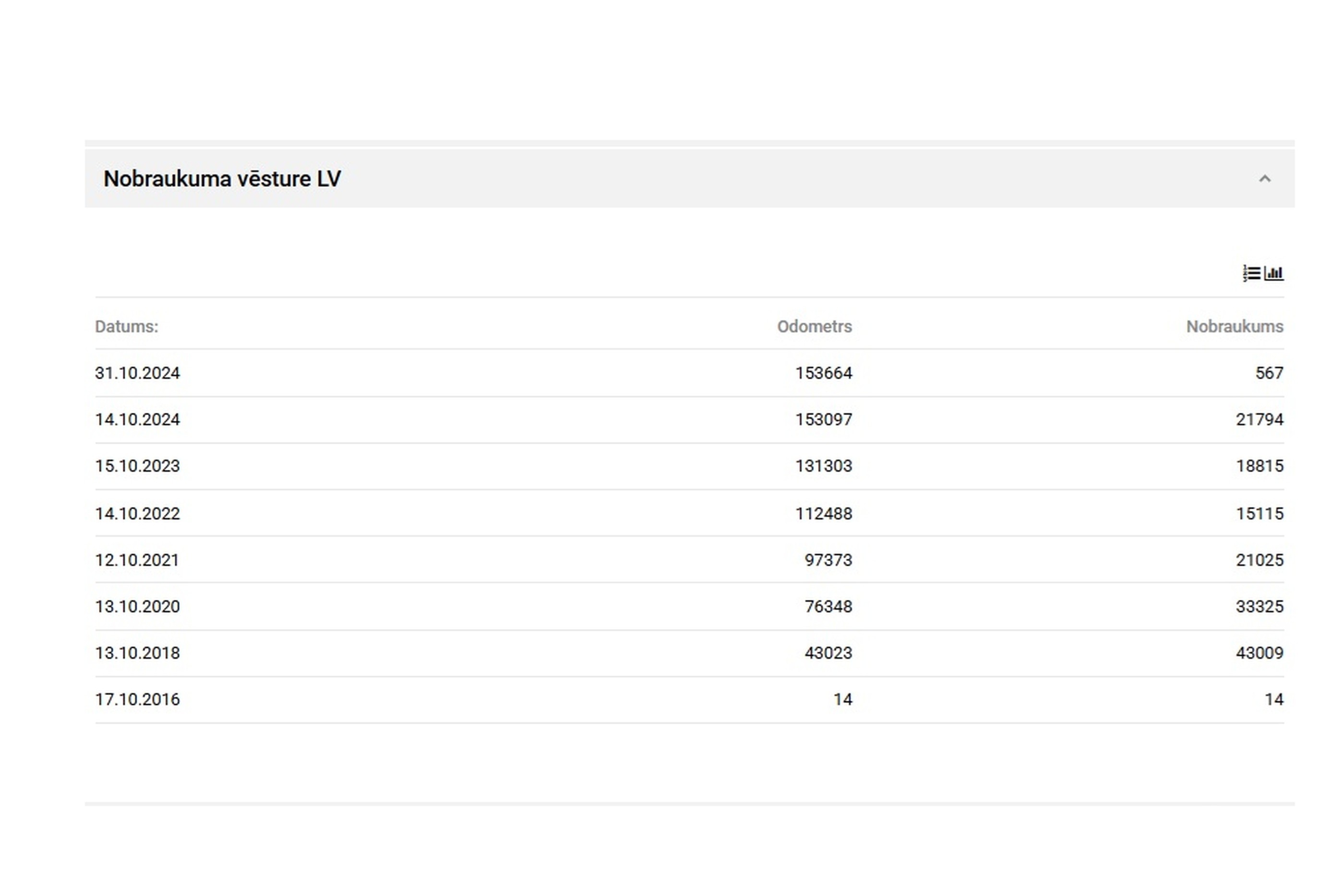Switch to bar chart view icon
Screen dimensions: 1344x896
point(1274,273)
